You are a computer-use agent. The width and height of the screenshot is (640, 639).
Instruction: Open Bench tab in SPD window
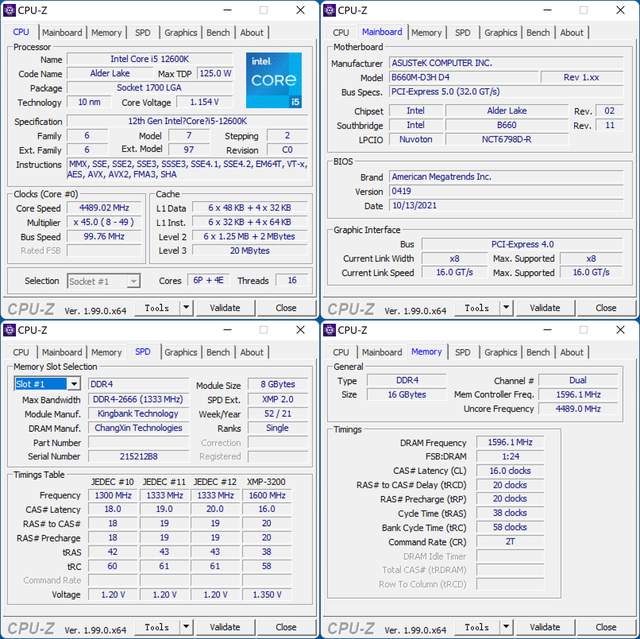[218, 352]
